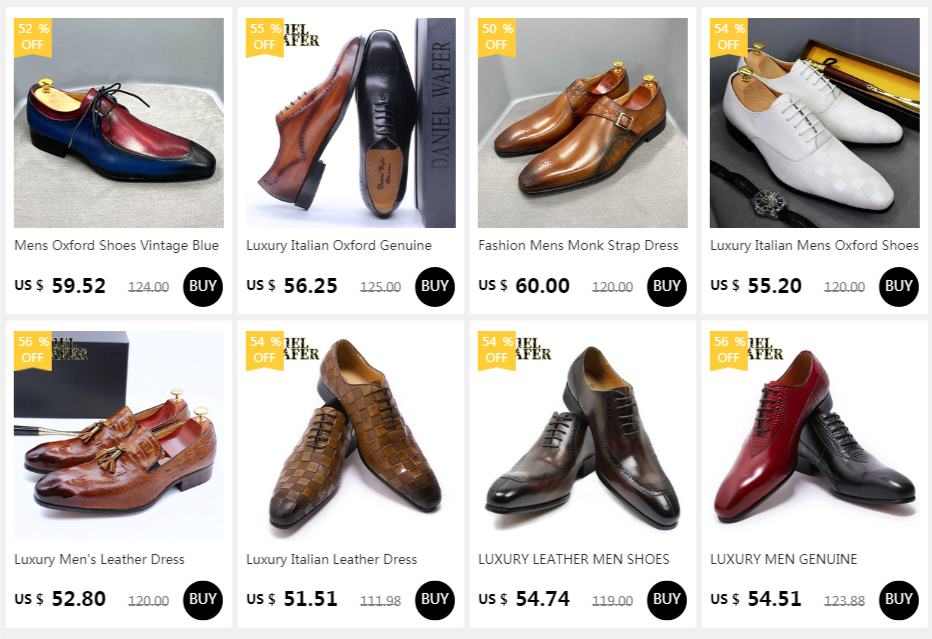Click the 56% OFF badge on tassel loafers
This screenshot has height=639, width=932.
tap(33, 350)
